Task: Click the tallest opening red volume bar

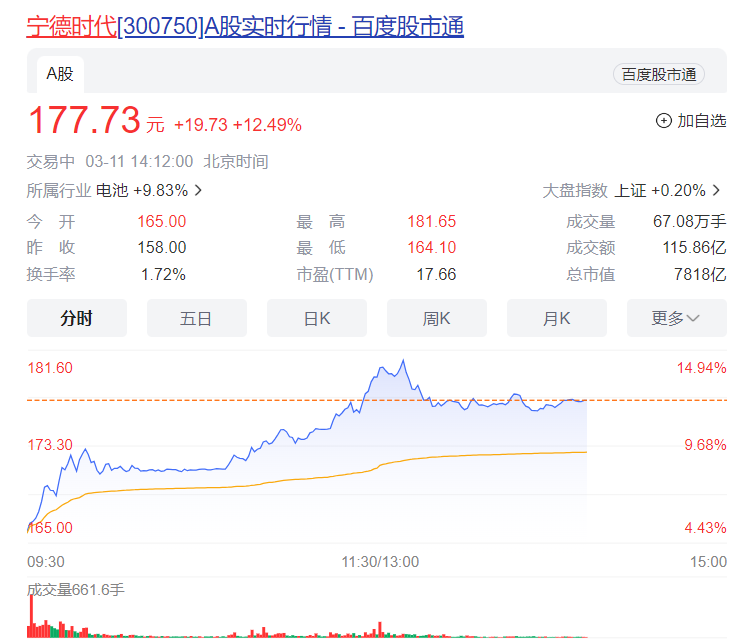Action: click(32, 616)
